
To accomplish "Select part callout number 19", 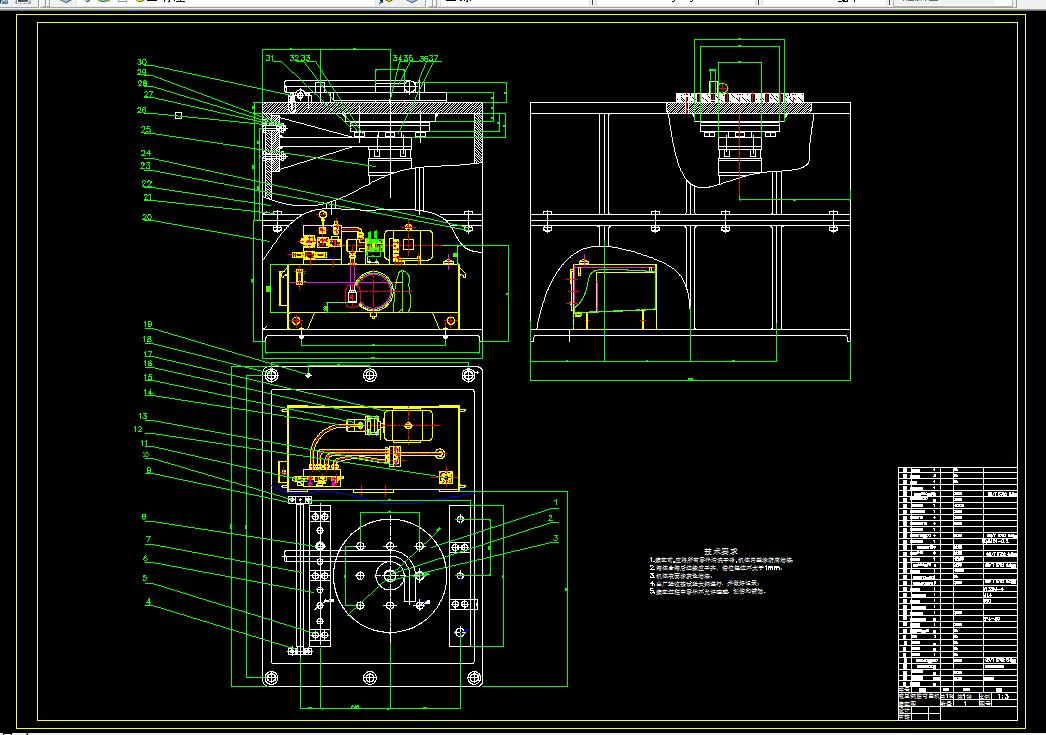I will pos(147,325).
